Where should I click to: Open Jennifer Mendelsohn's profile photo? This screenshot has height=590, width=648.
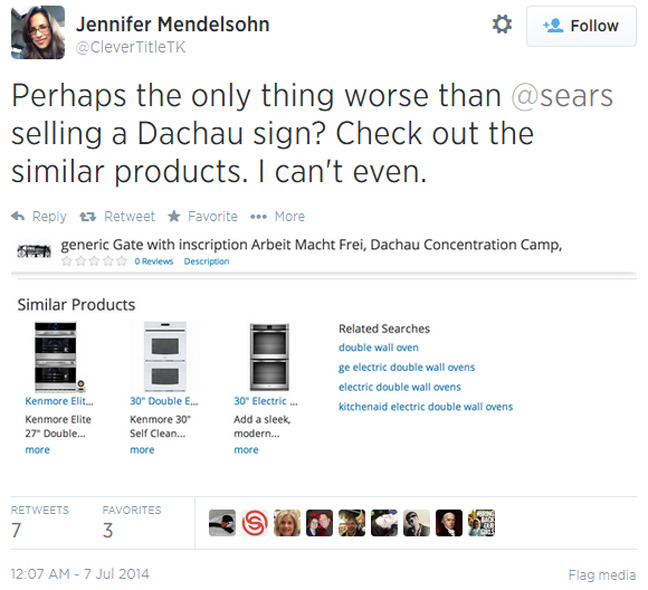37,32
